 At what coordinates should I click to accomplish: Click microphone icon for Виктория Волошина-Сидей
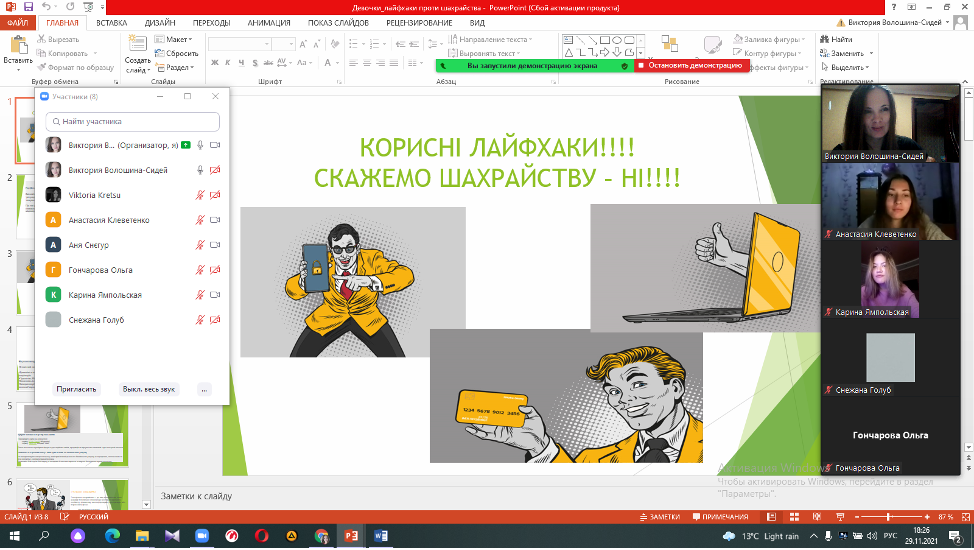click(x=200, y=170)
